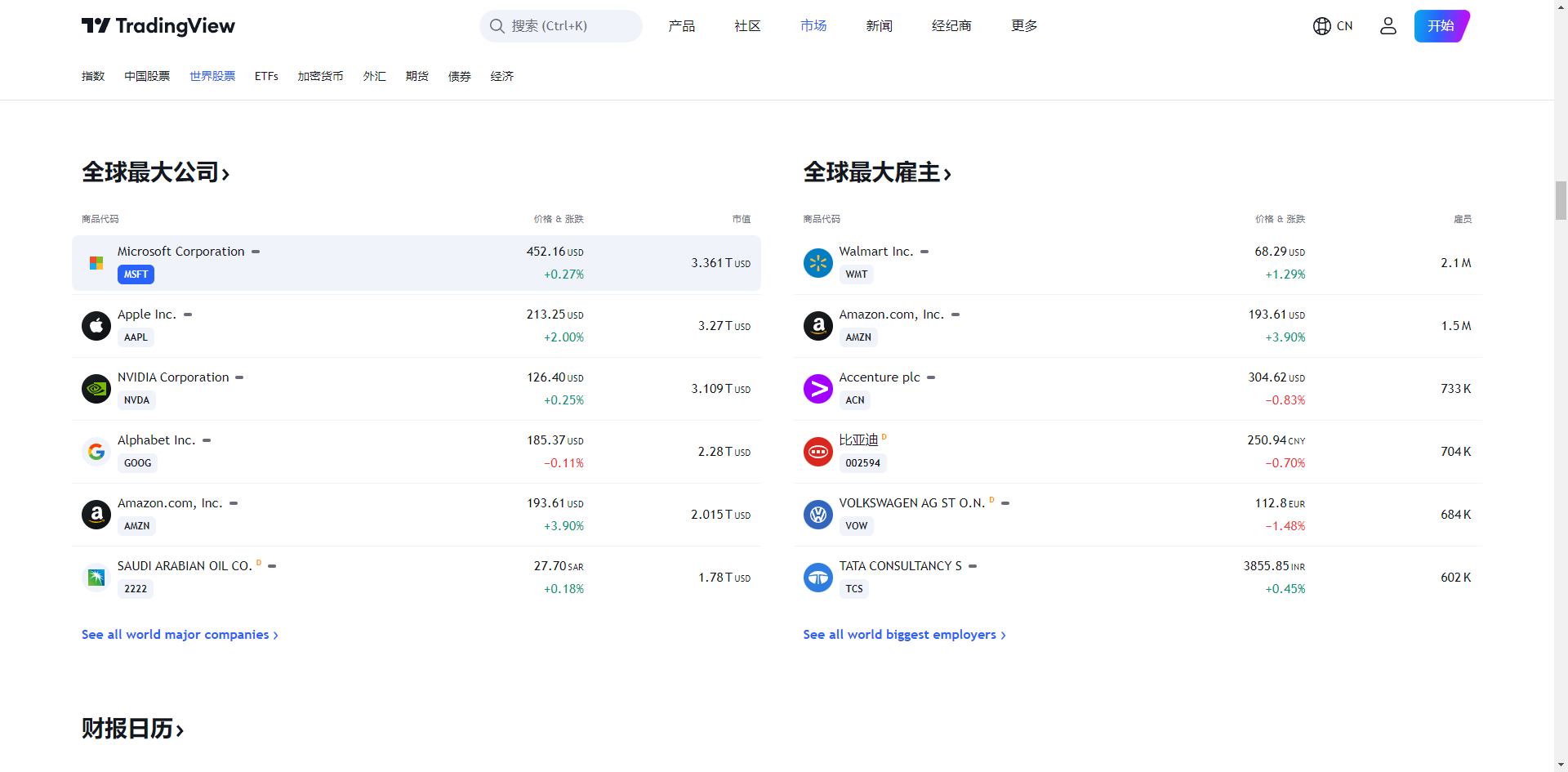Click the TCS ticker badge
Image resolution: width=1568 pixels, height=772 pixels.
click(854, 589)
